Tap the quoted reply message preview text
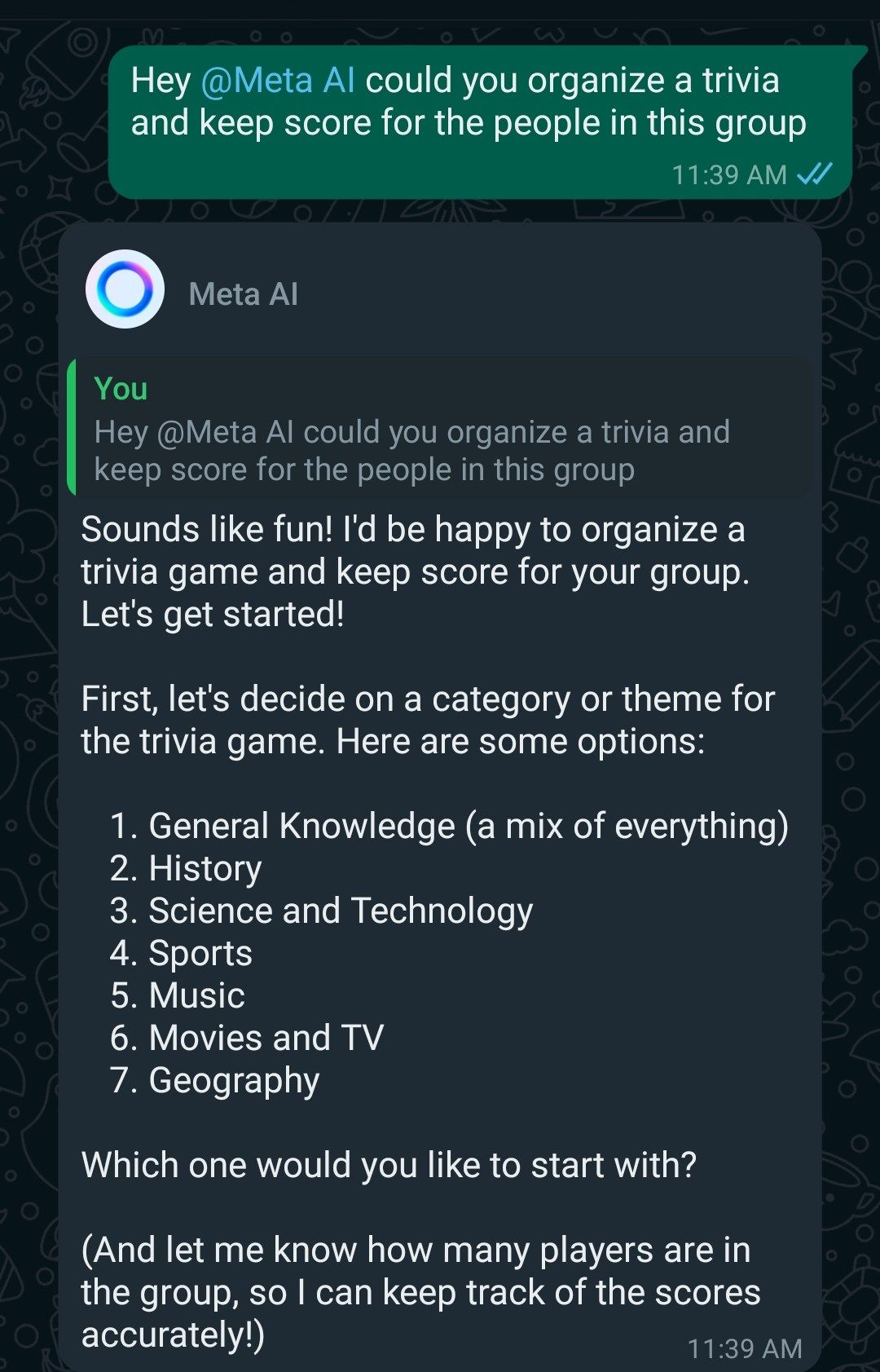This screenshot has width=880, height=1372. coord(411,451)
